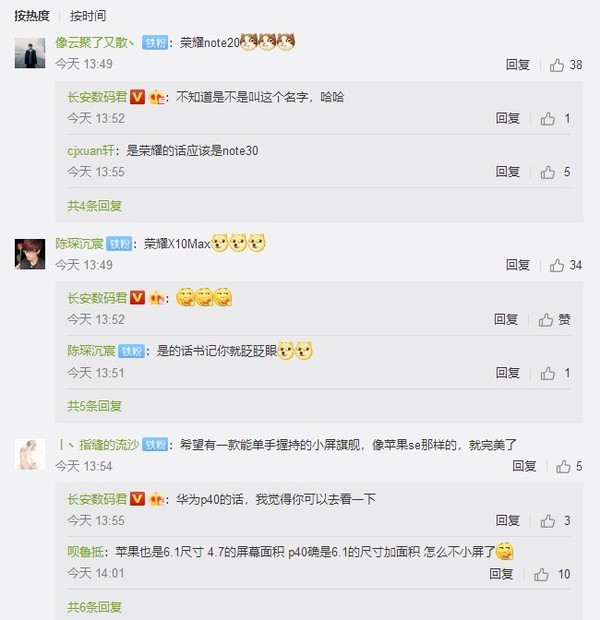
Task: Like 陈琛沉宸's 是的话书记你就眨眨眼 reply
Action: click(x=555, y=373)
